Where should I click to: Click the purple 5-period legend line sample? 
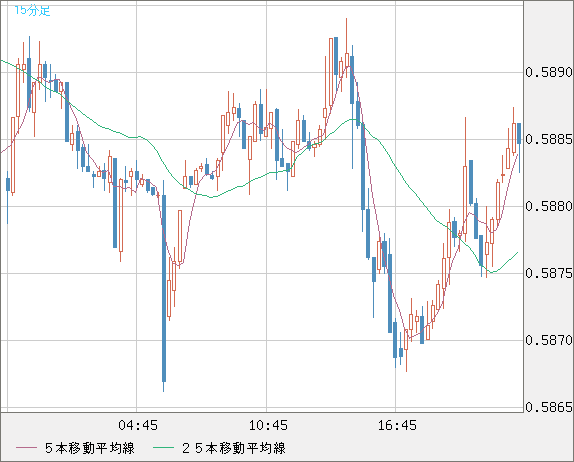26,448
